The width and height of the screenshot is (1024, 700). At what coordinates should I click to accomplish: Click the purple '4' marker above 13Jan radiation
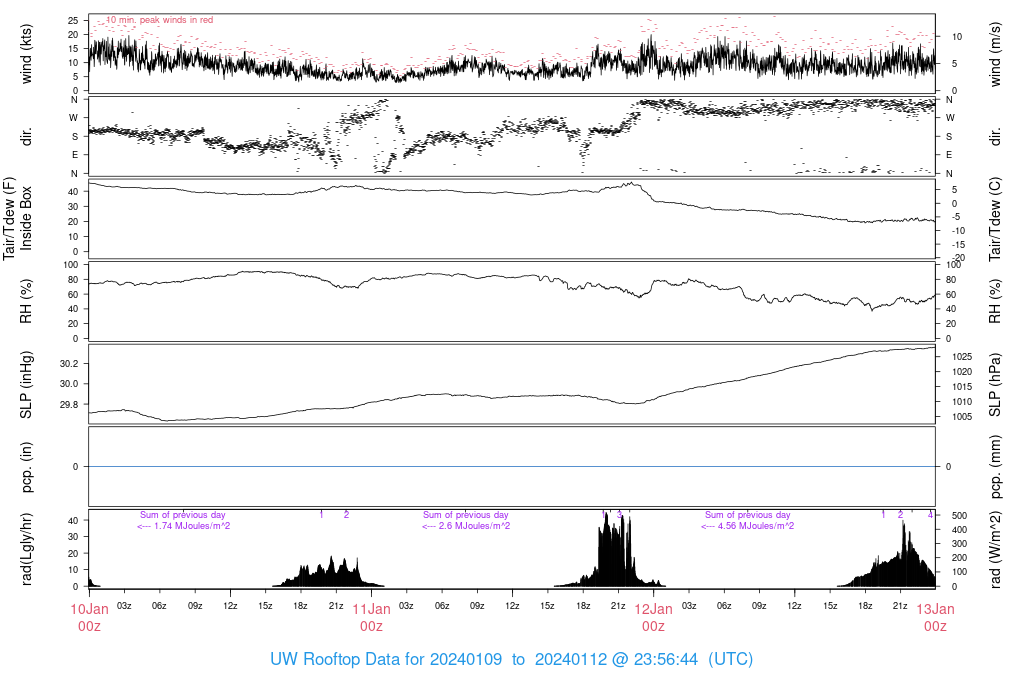931,515
